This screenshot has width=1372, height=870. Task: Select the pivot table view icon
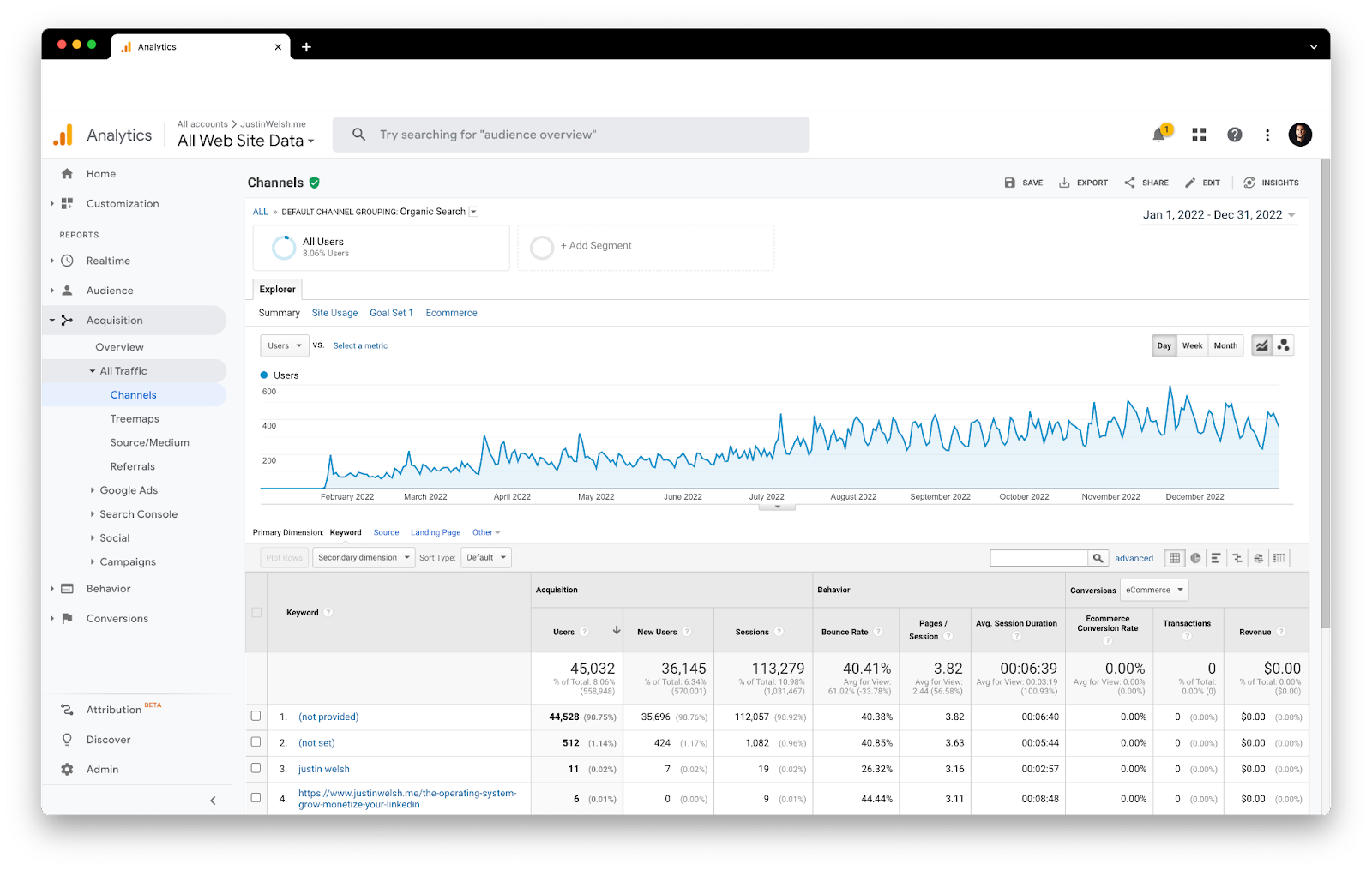[x=1279, y=558]
